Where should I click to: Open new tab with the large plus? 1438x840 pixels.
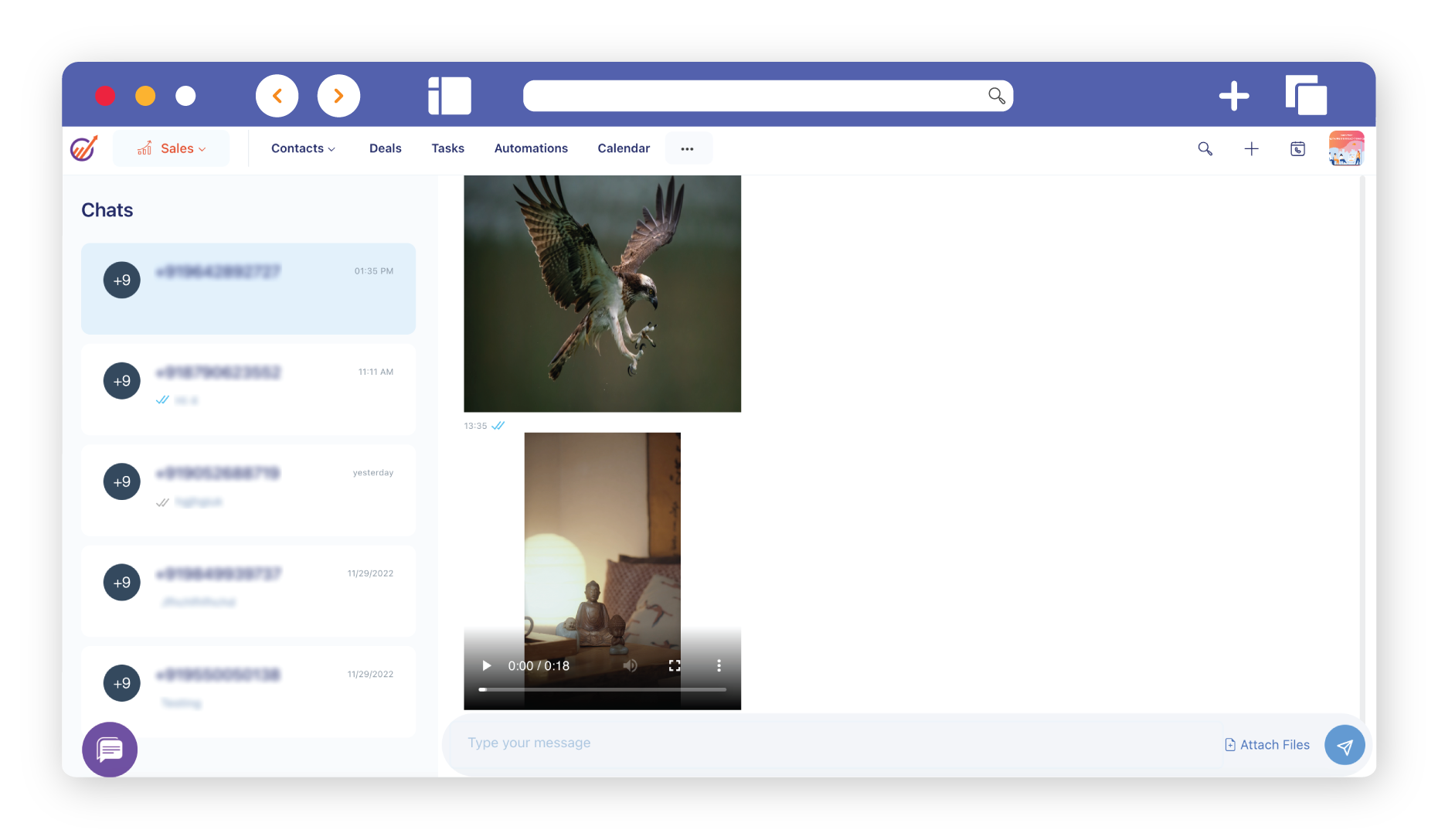point(1234,96)
